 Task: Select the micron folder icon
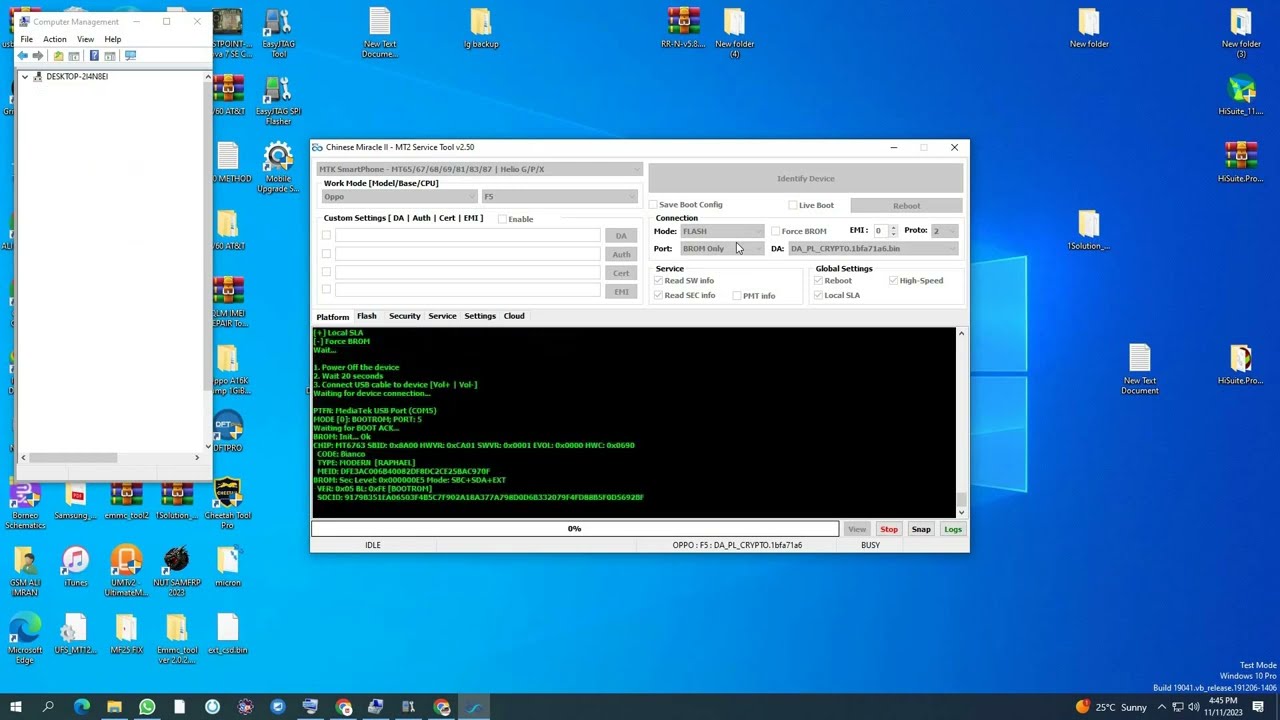[x=227, y=568]
